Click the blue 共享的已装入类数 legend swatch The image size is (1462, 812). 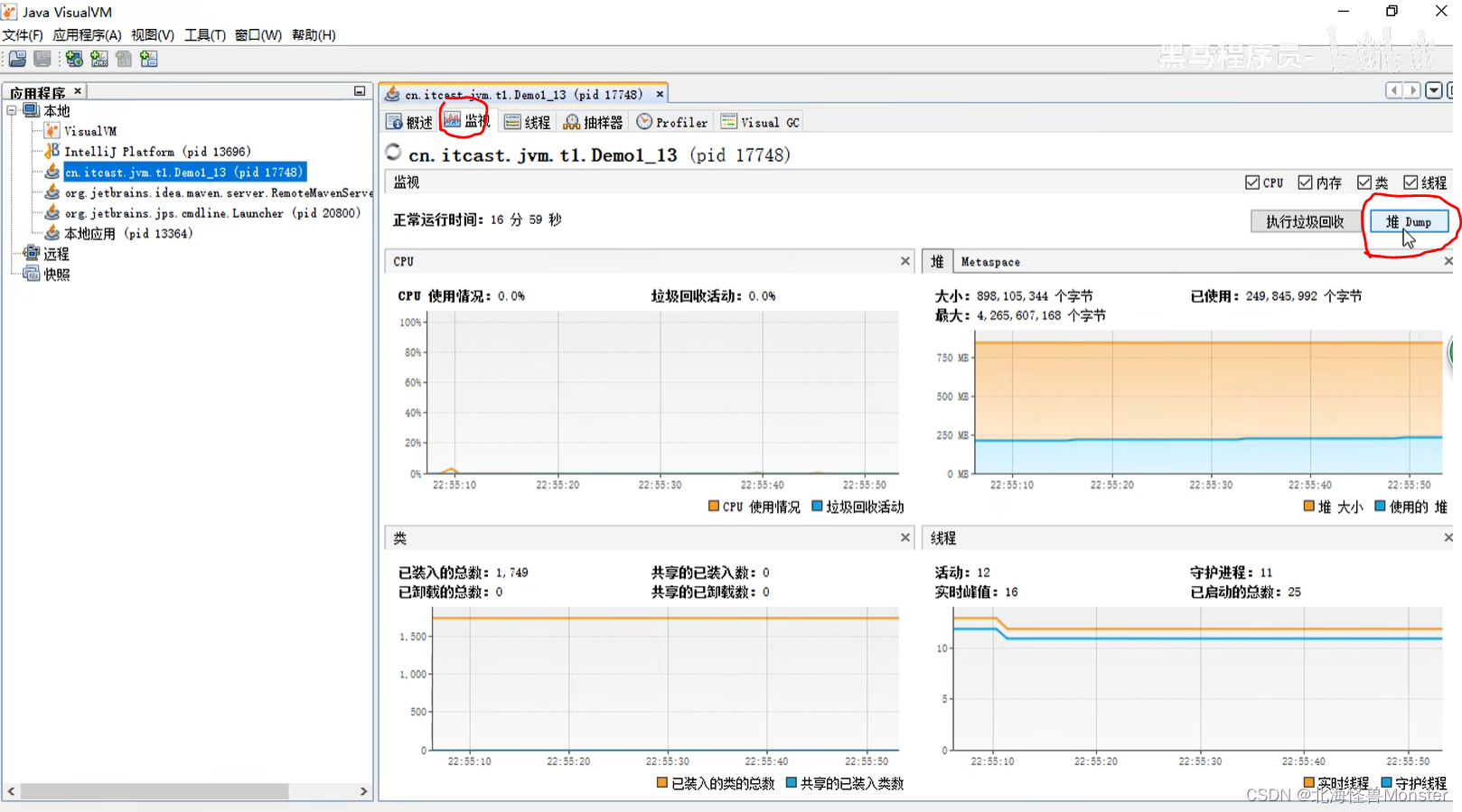click(792, 783)
